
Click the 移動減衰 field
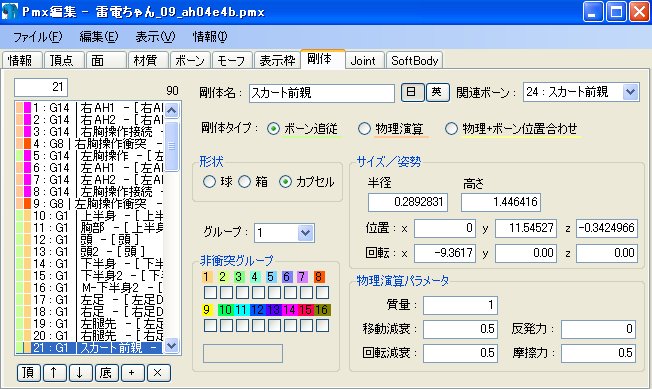point(460,329)
